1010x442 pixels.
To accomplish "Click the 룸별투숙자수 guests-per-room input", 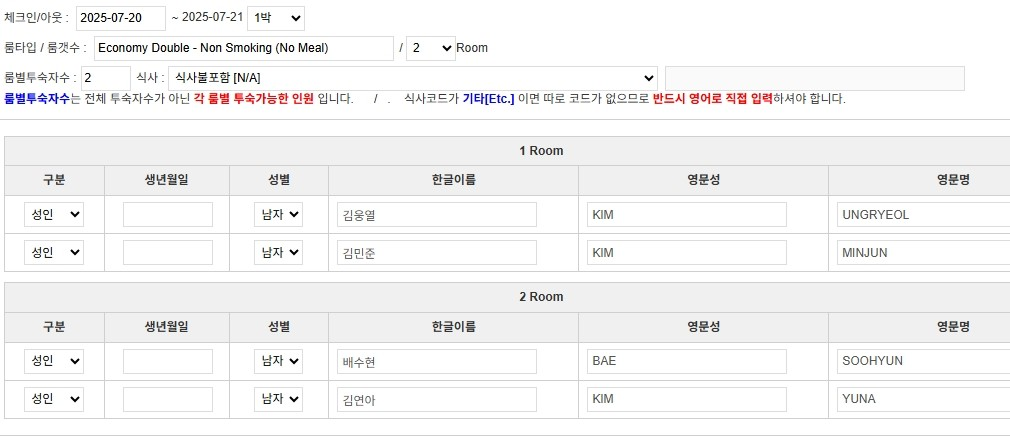I will point(105,78).
